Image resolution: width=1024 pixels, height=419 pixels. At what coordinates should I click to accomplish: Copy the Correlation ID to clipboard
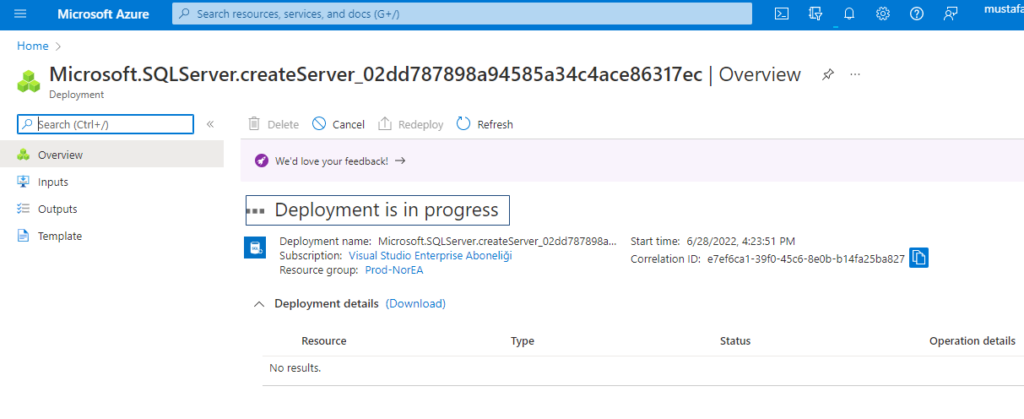click(x=919, y=258)
